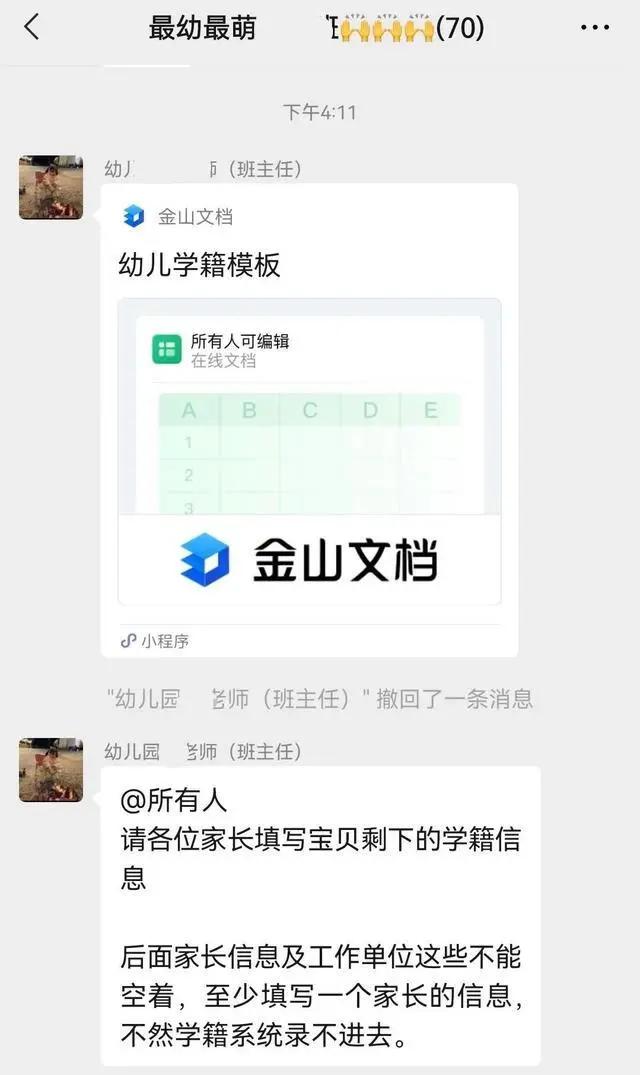Image resolution: width=640 pixels, height=1075 pixels.
Task: Tap the teacher avatar beside the @所有人 message
Action: coord(51,770)
